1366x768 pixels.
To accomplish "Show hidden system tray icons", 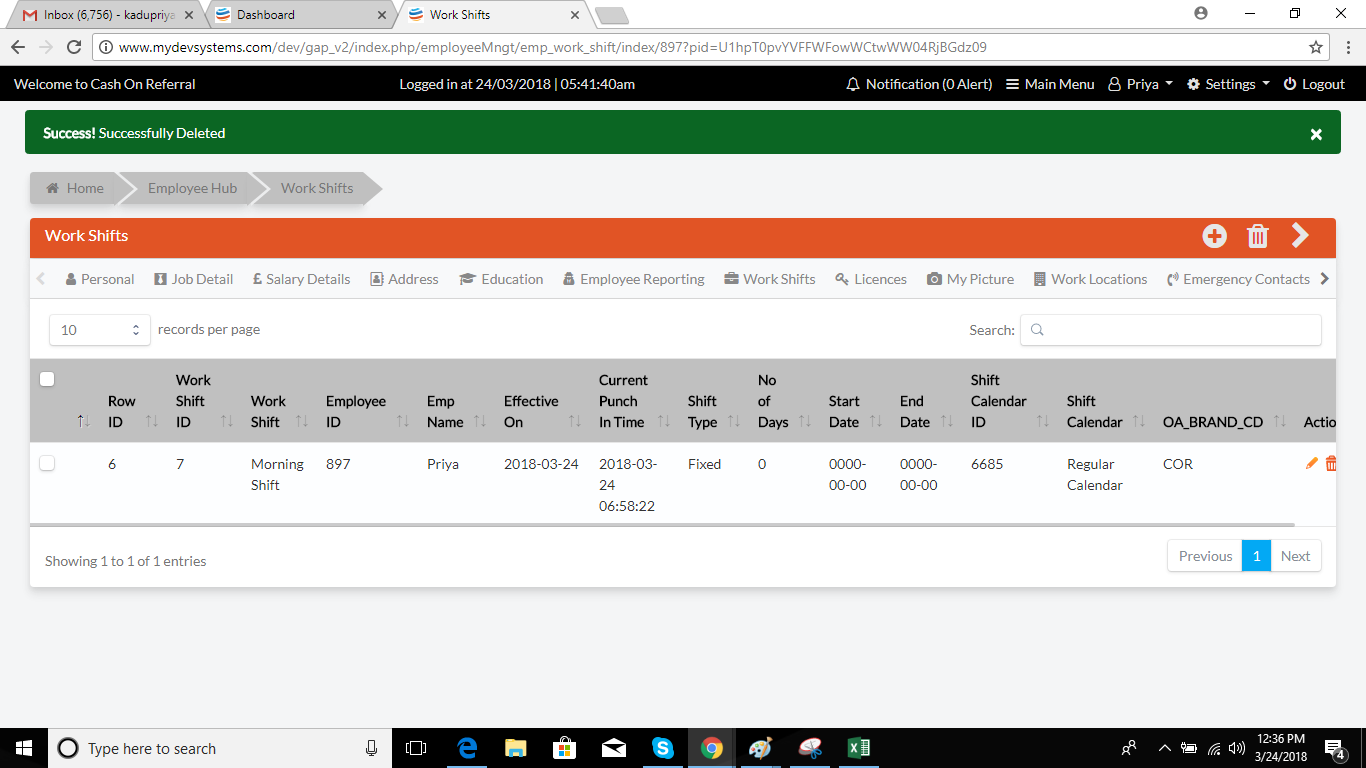I will tap(1164, 748).
